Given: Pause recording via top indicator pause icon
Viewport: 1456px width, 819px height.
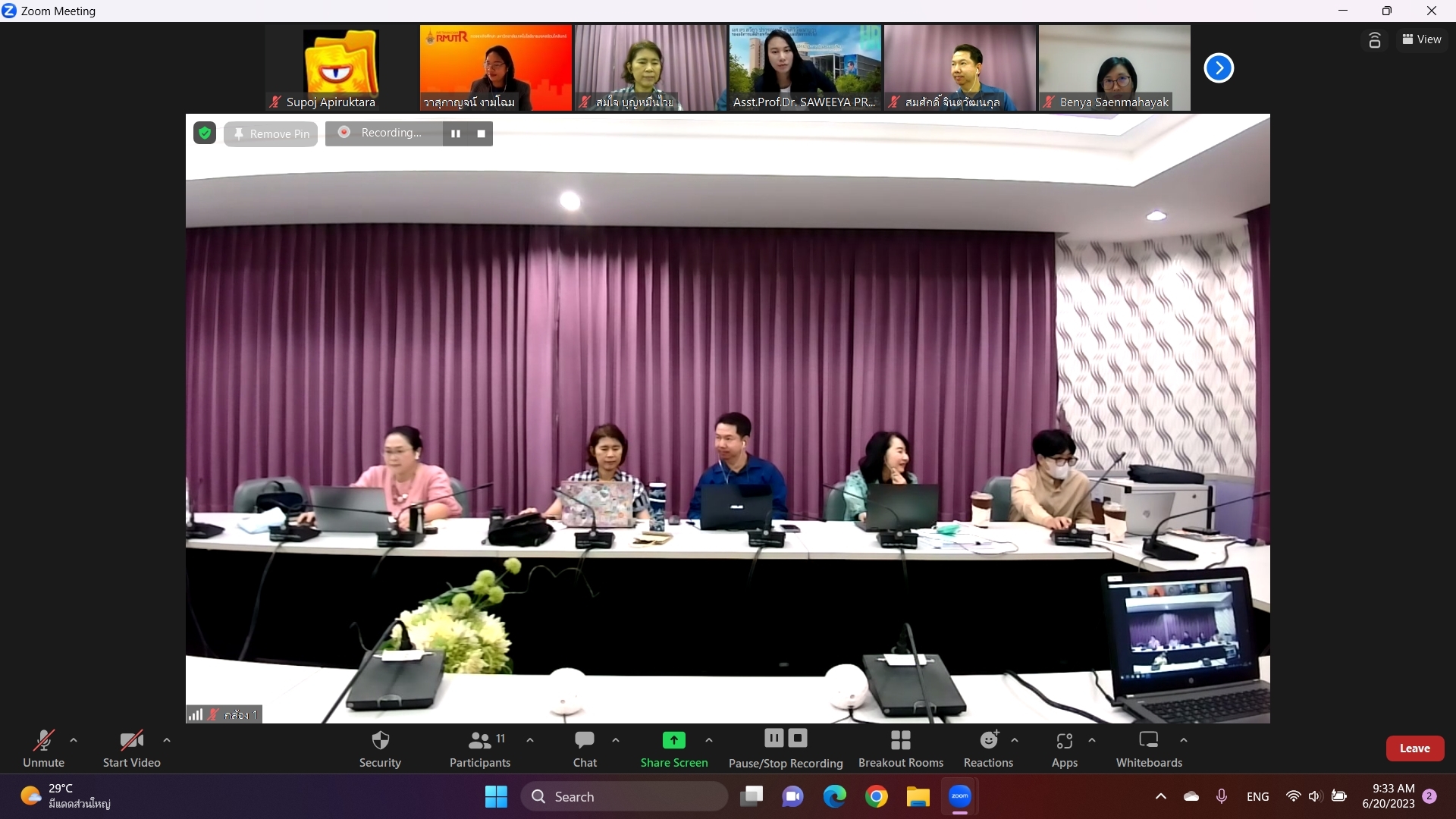Looking at the screenshot, I should click(456, 133).
